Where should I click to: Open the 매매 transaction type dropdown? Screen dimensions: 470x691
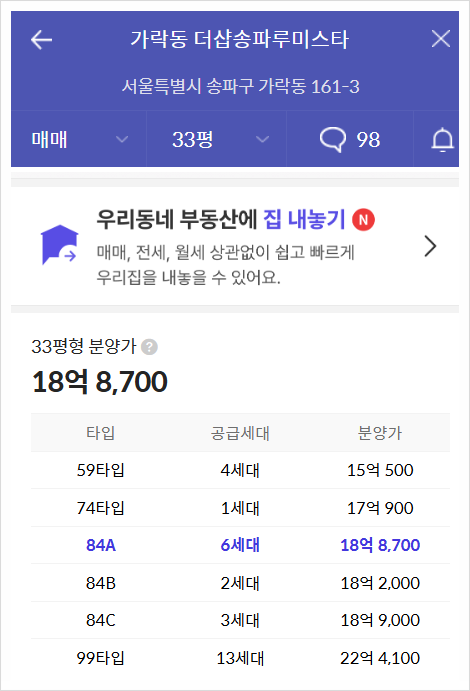[79, 139]
